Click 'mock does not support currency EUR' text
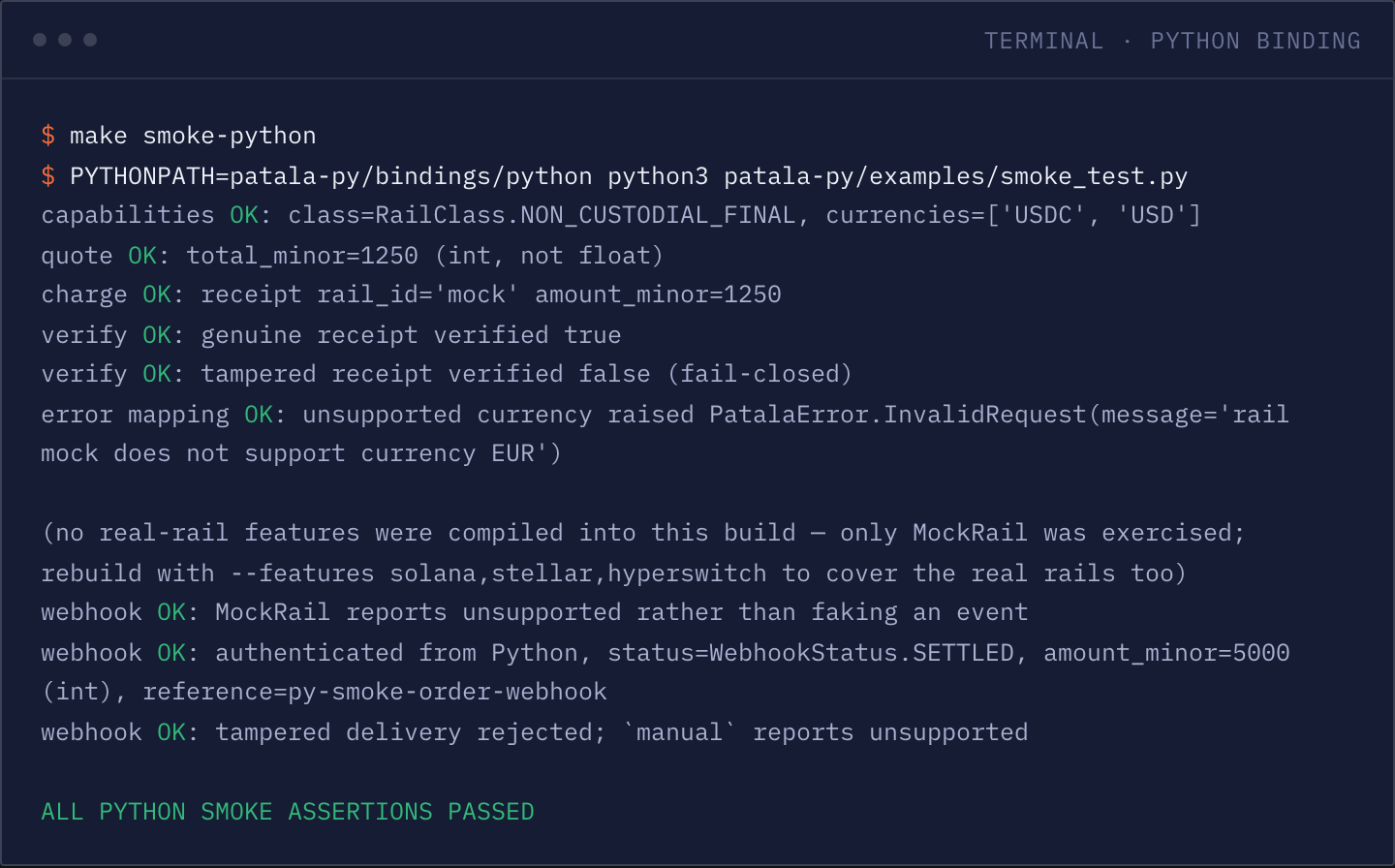The height and width of the screenshot is (868, 1395). [301, 453]
